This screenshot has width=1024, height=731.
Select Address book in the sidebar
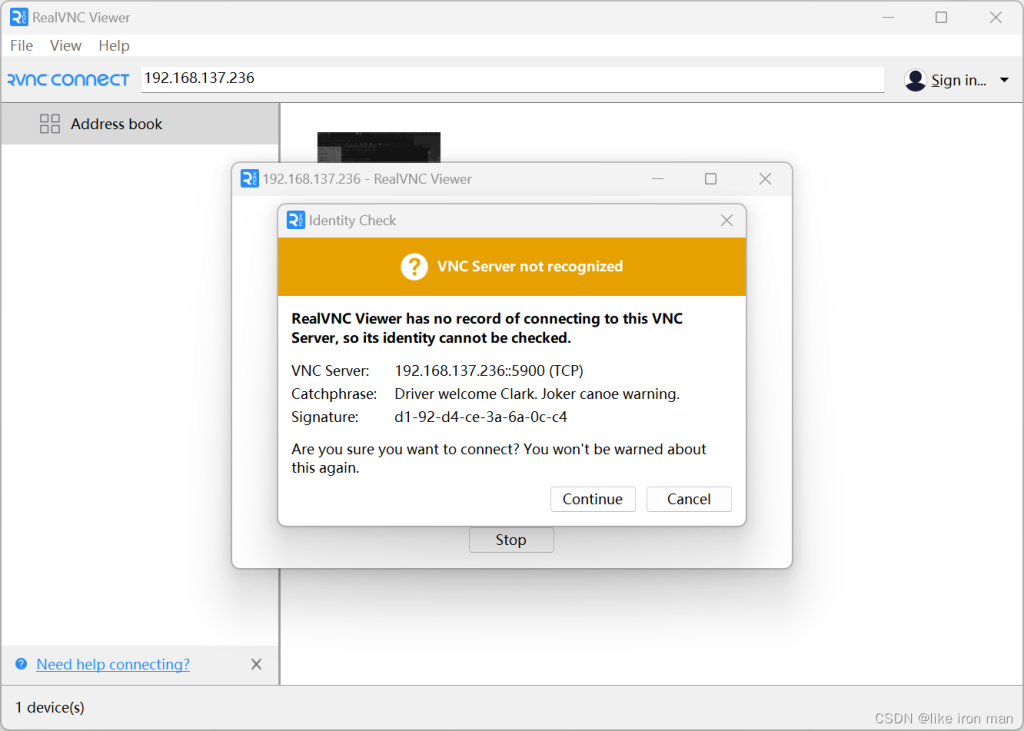[116, 124]
